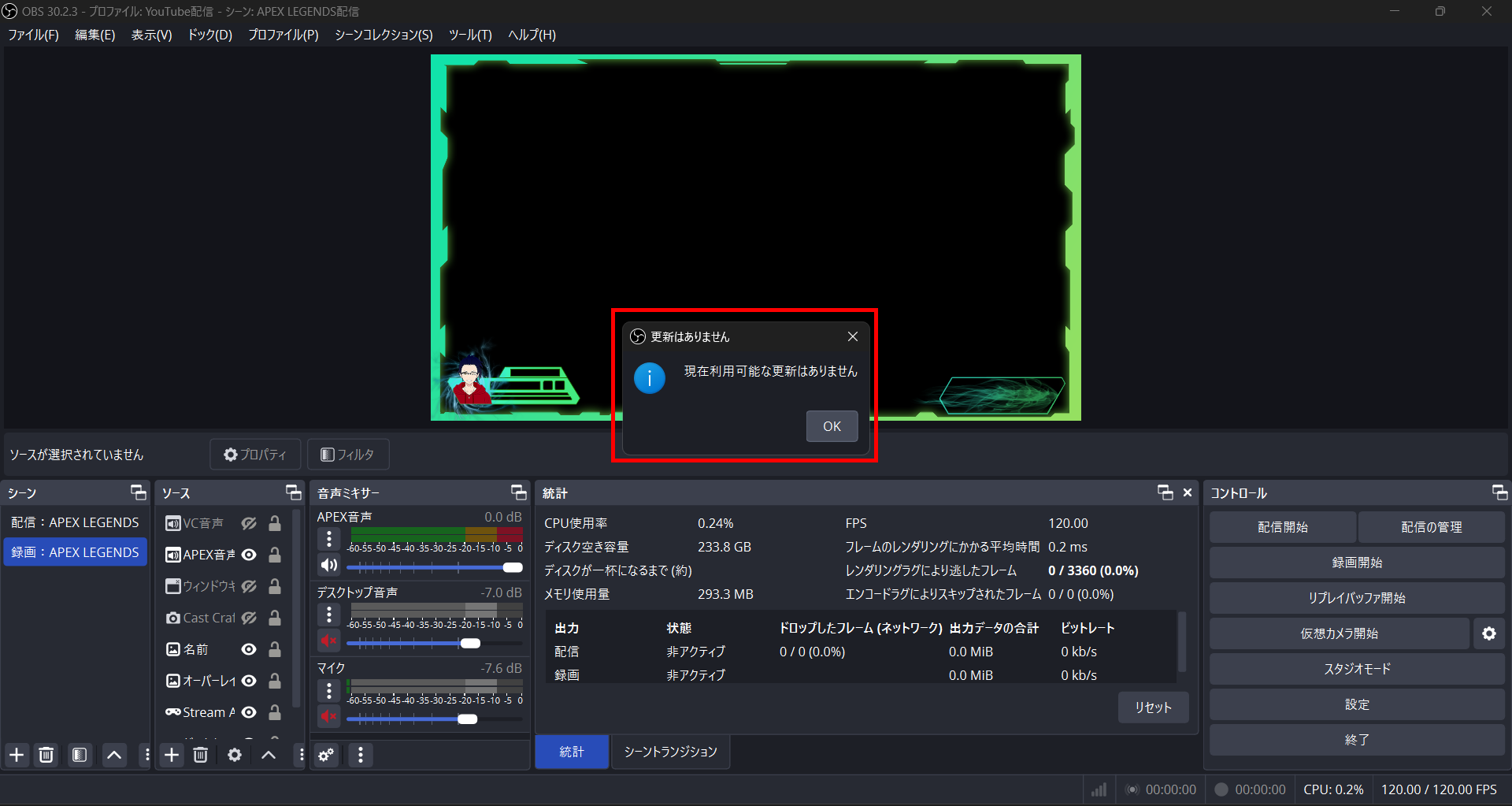Image resolution: width=1512 pixels, height=806 pixels.
Task: Open the ドック(D) menu
Action: coord(209,35)
